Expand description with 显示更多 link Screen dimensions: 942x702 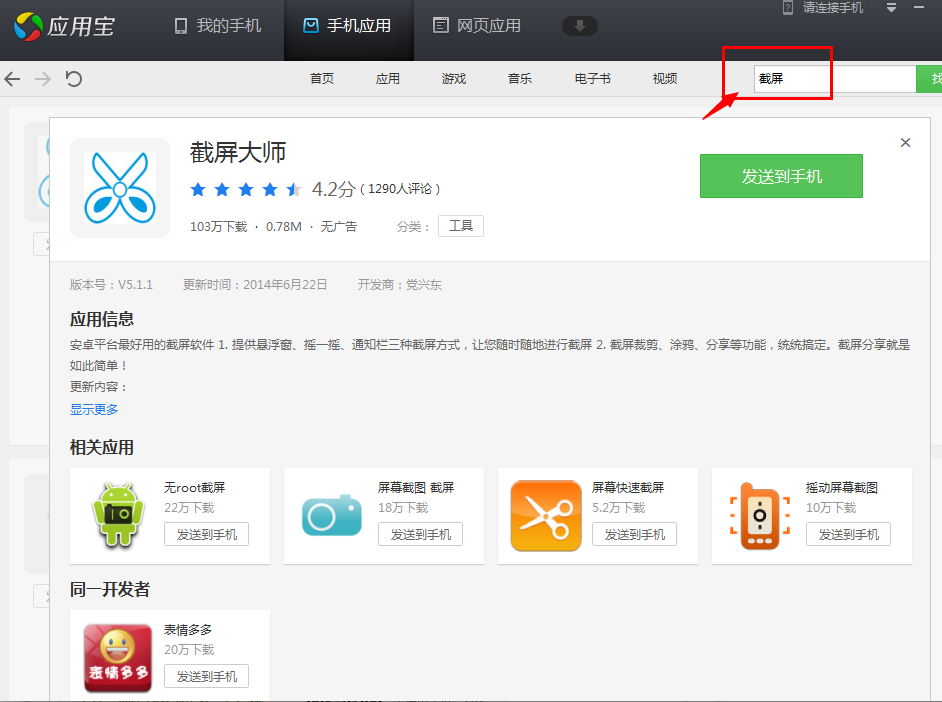pyautogui.click(x=94, y=410)
